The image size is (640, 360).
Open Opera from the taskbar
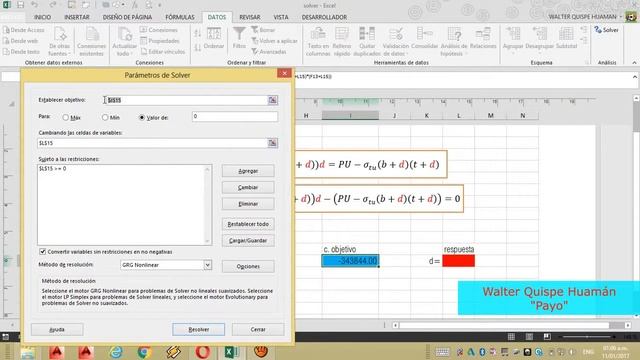(x=202, y=351)
